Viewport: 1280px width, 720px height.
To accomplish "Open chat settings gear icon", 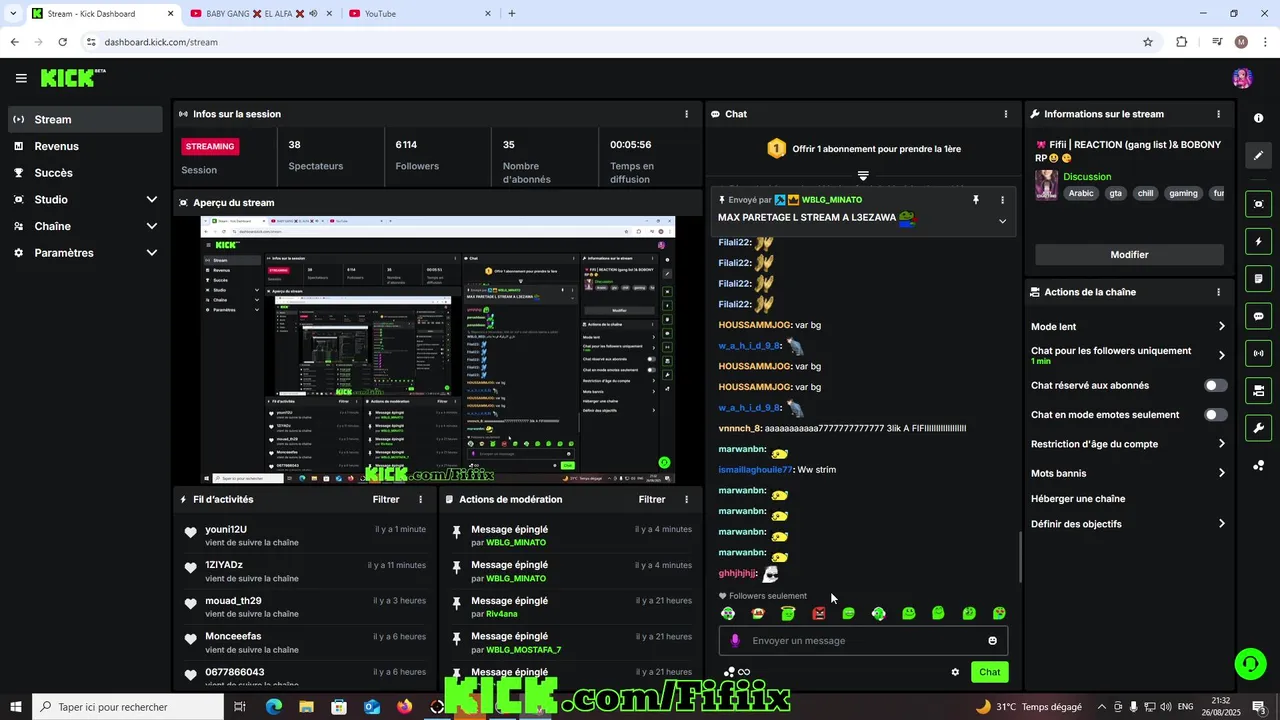I will click(955, 672).
